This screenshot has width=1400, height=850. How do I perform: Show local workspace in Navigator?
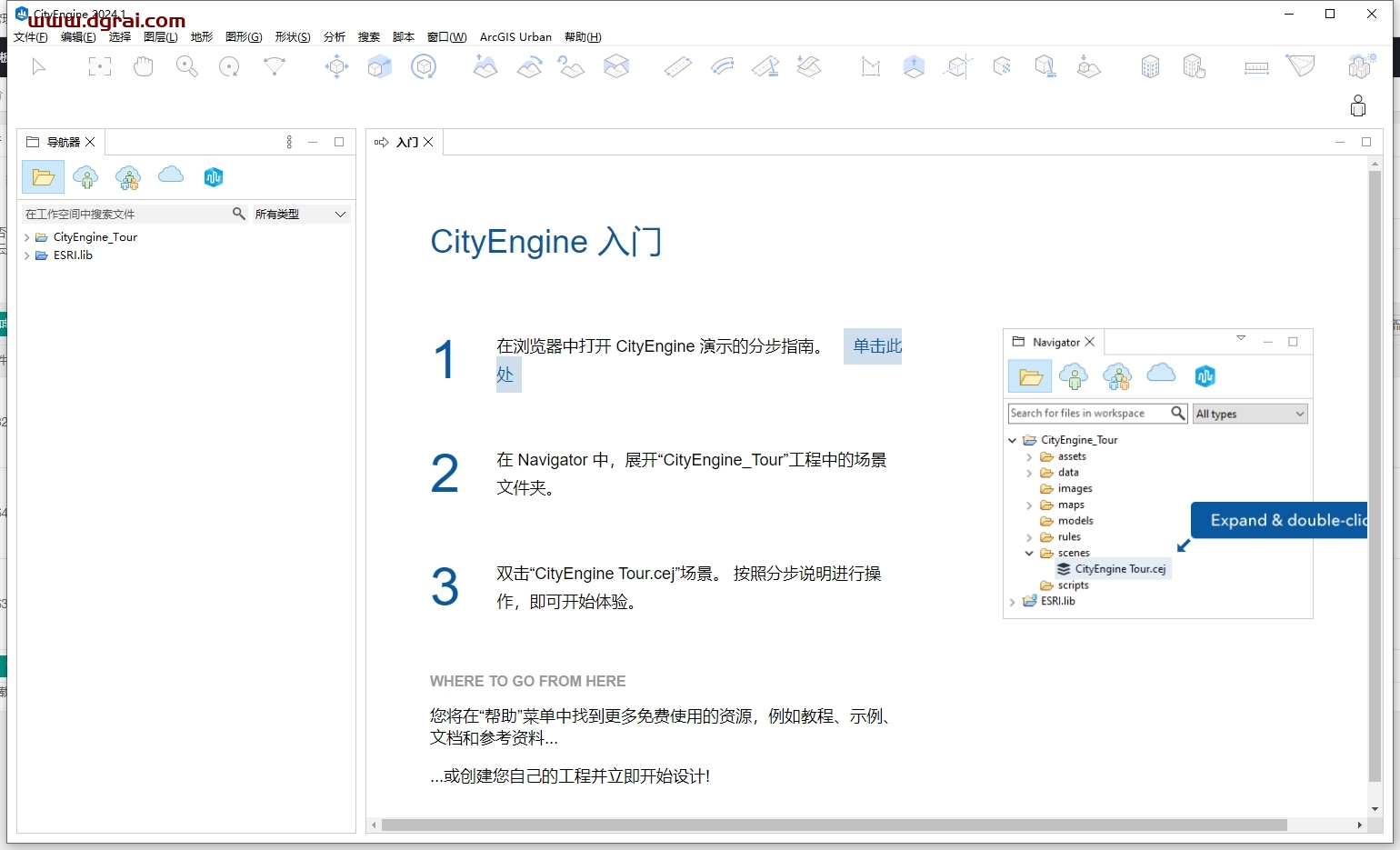(43, 177)
